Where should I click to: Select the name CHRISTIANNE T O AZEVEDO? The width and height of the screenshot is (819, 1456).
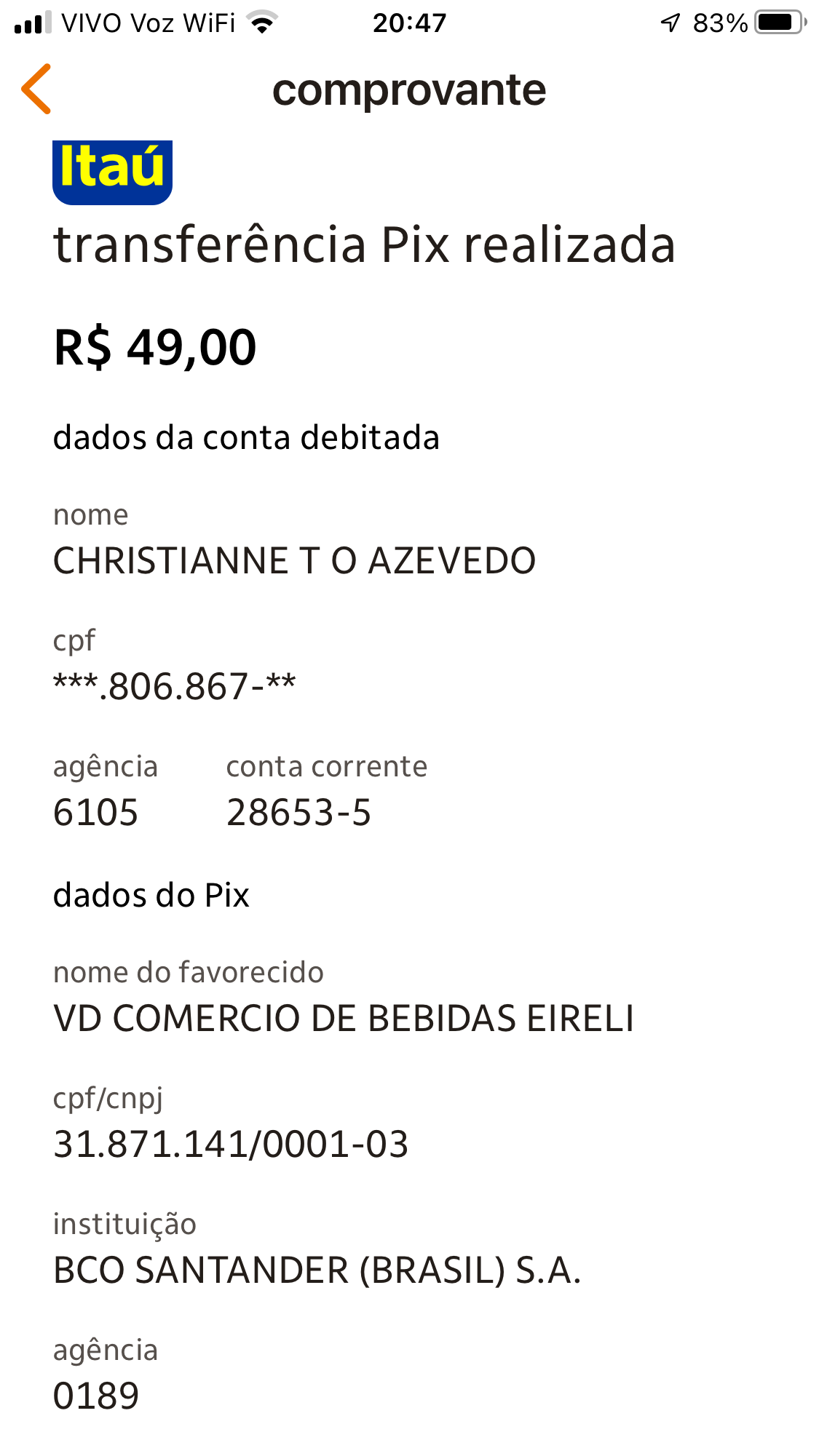click(x=294, y=561)
